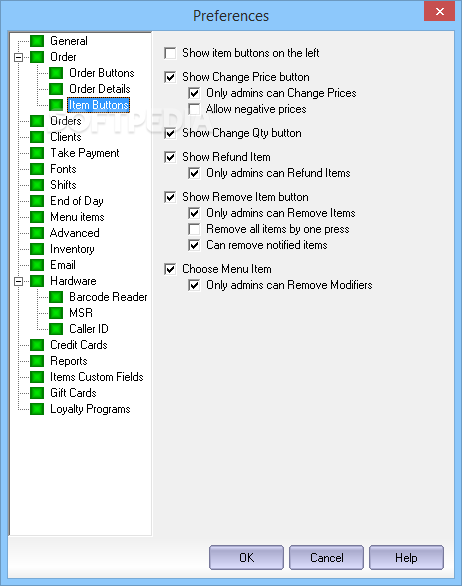Click the green icon beside Orders
The height and width of the screenshot is (586, 462).
click(37, 121)
